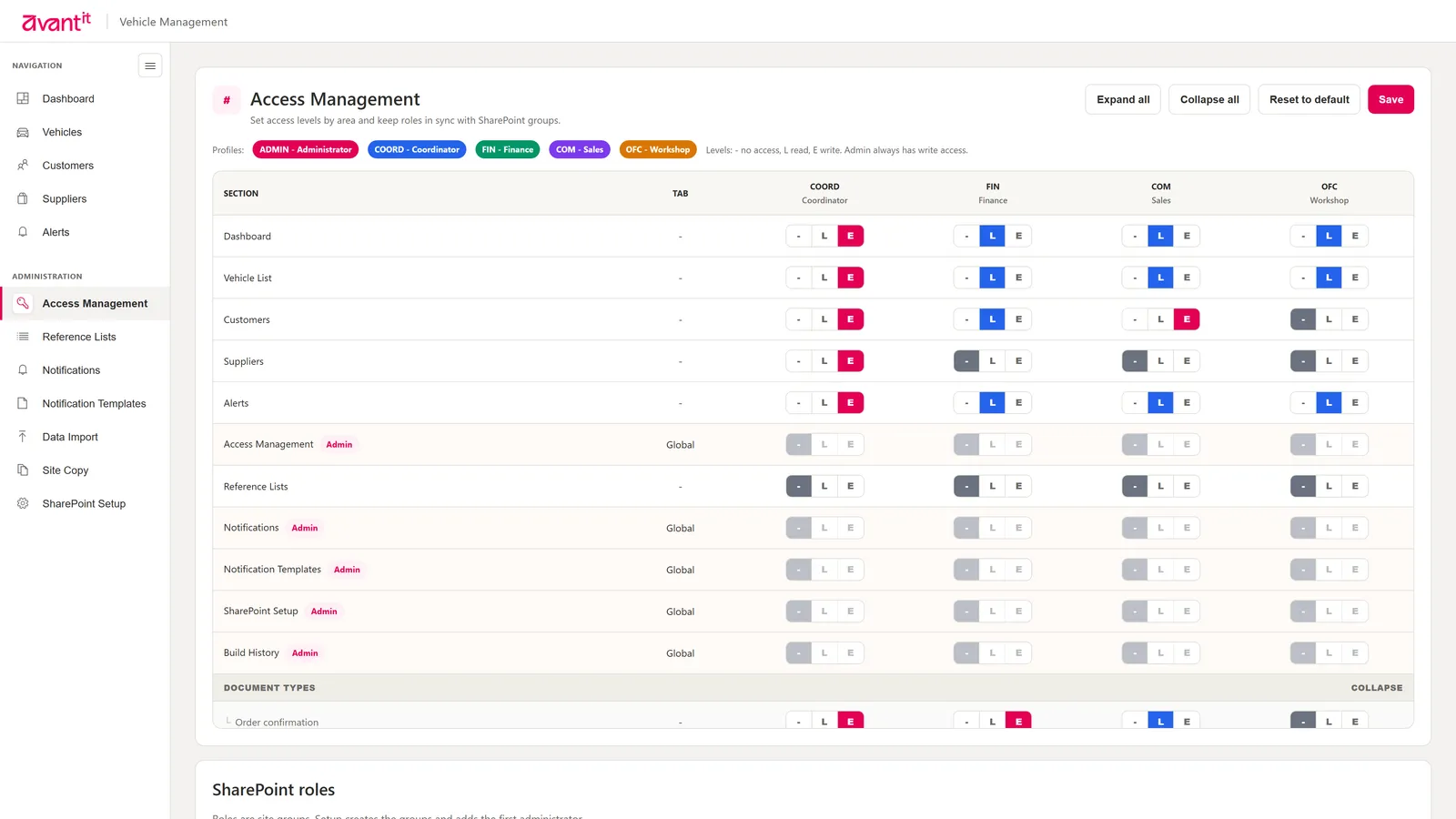The image size is (1456, 819).
Task: Click the SharePoint Setup gear icon
Action: 23,503
